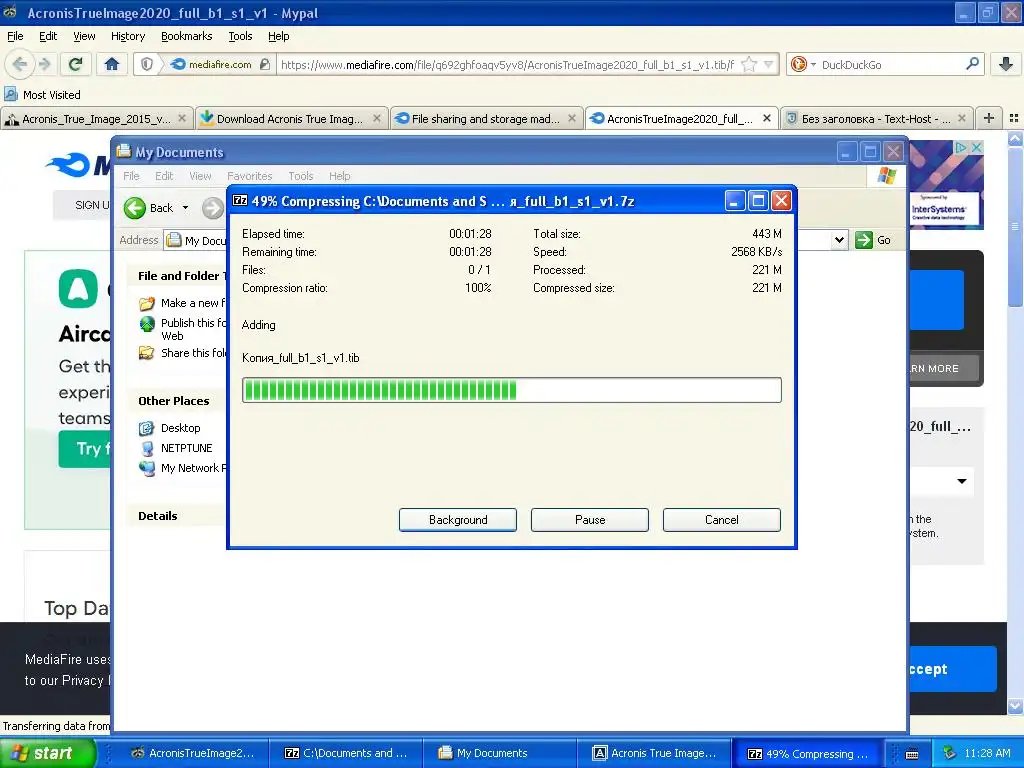Switch to the Text-Host tab
Image resolution: width=1024 pixels, height=768 pixels.
(875, 119)
